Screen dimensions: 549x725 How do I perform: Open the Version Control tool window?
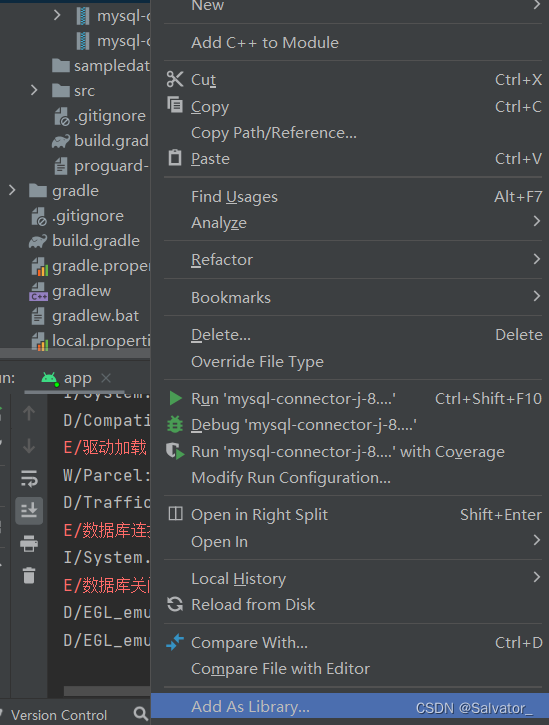point(59,715)
